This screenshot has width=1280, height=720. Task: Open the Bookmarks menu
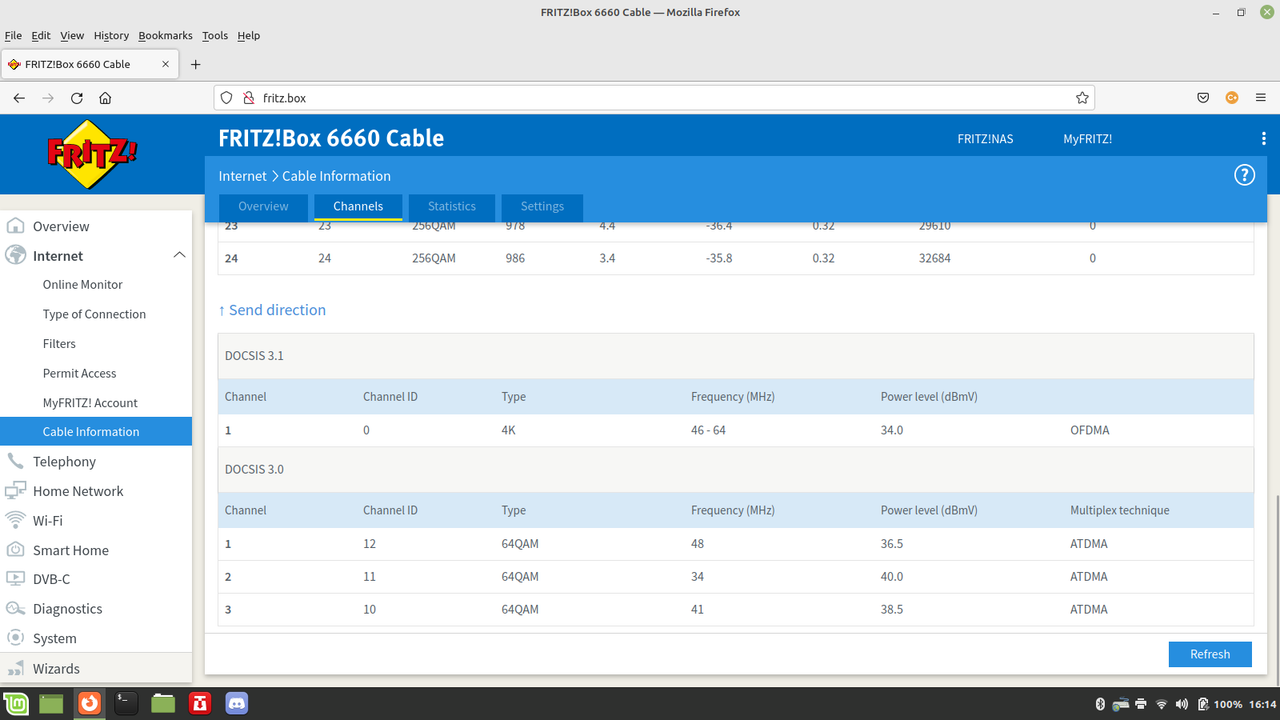point(165,35)
